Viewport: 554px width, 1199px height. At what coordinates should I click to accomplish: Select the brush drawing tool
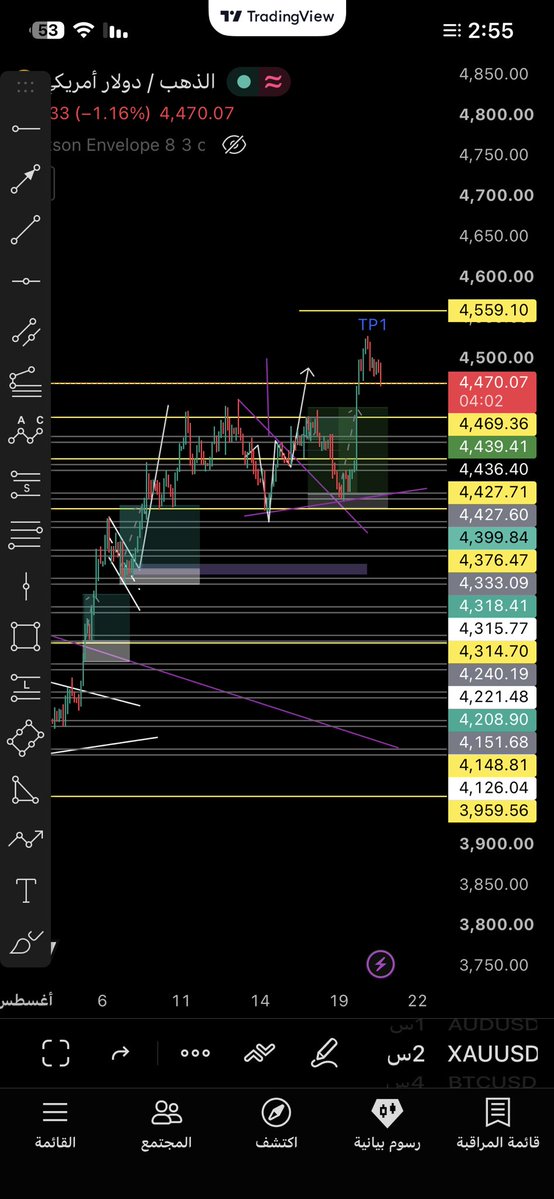pos(25,943)
